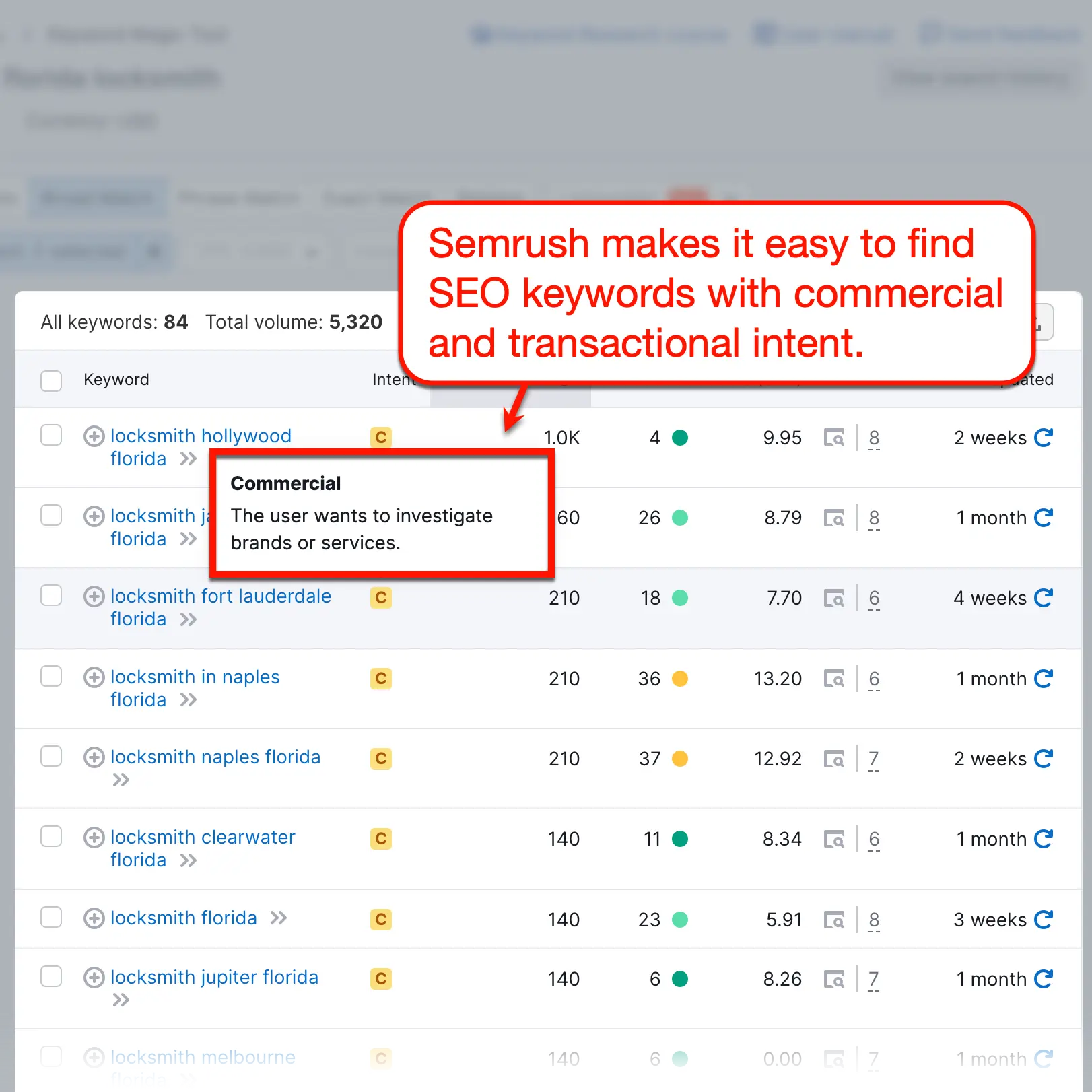
Task: Open SERP snapshot for locksmith hollywood florida
Action: click(834, 438)
